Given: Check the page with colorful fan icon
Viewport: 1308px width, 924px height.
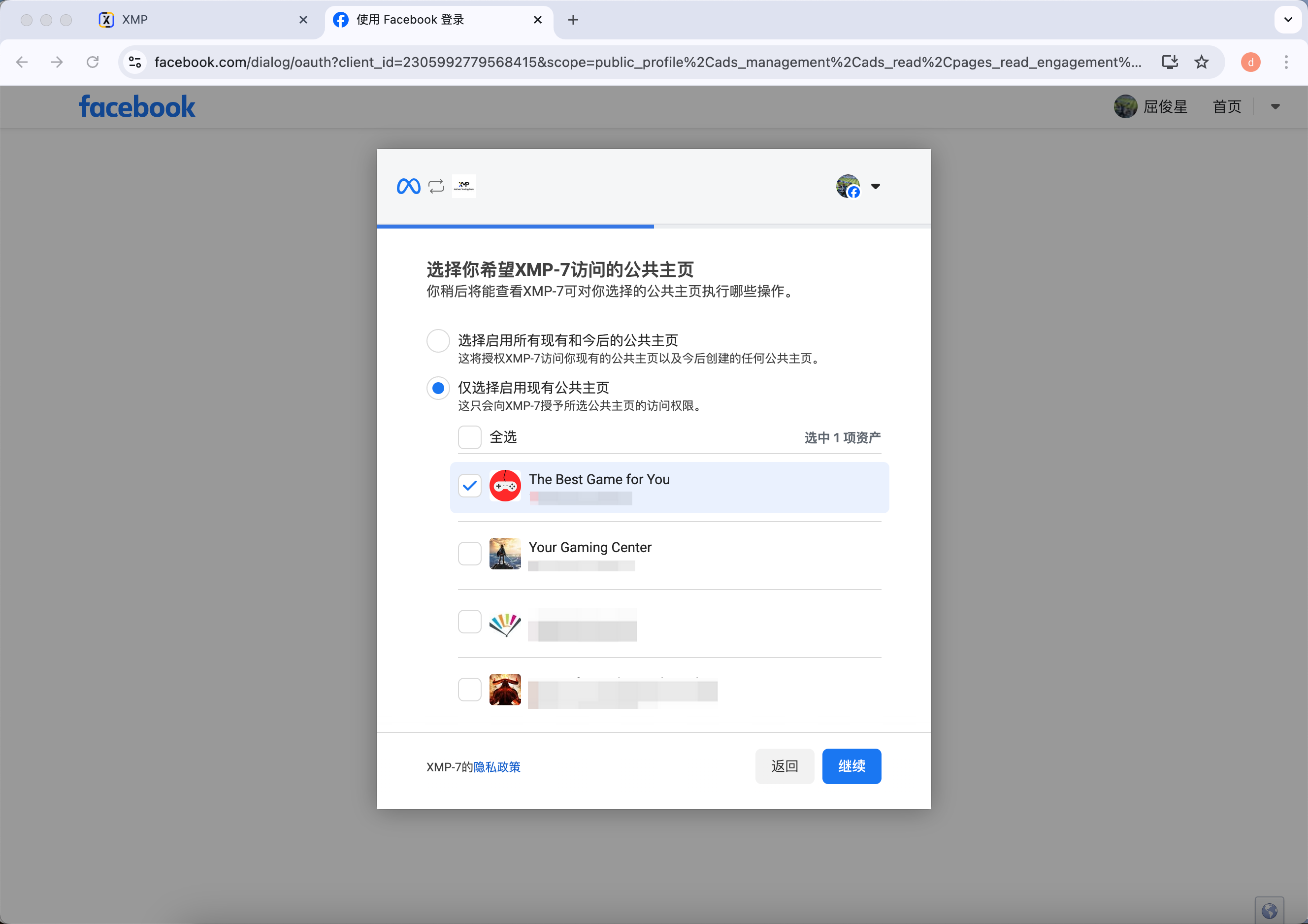Looking at the screenshot, I should pos(469,622).
